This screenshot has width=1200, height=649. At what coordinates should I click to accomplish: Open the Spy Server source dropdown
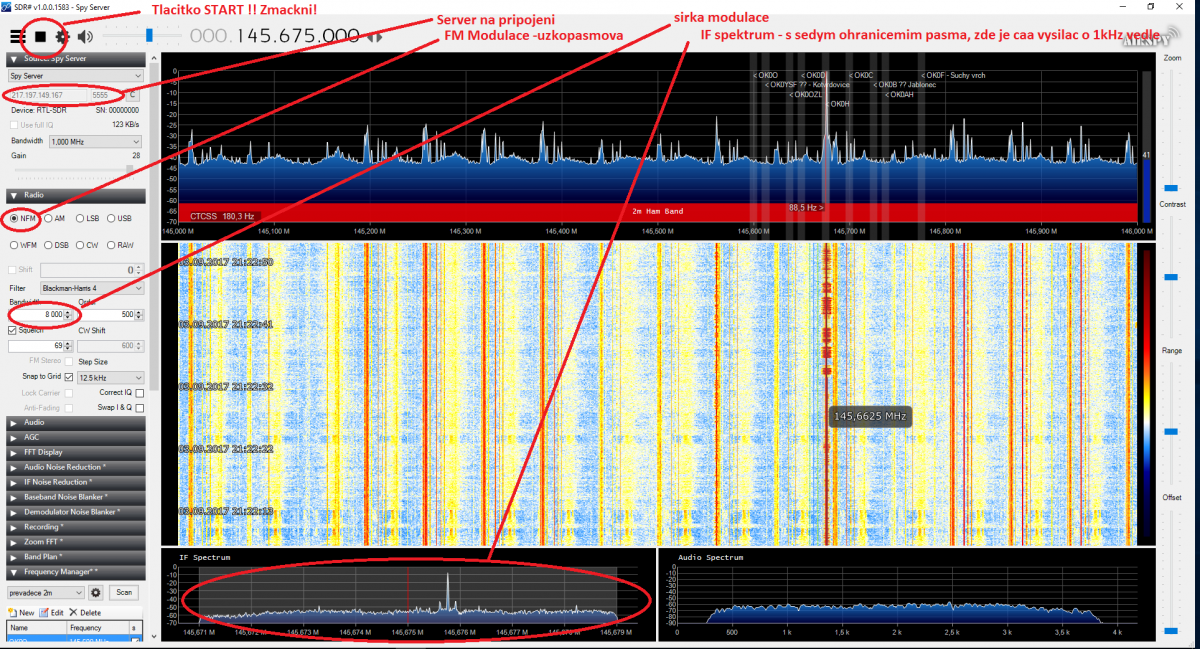[x=75, y=75]
